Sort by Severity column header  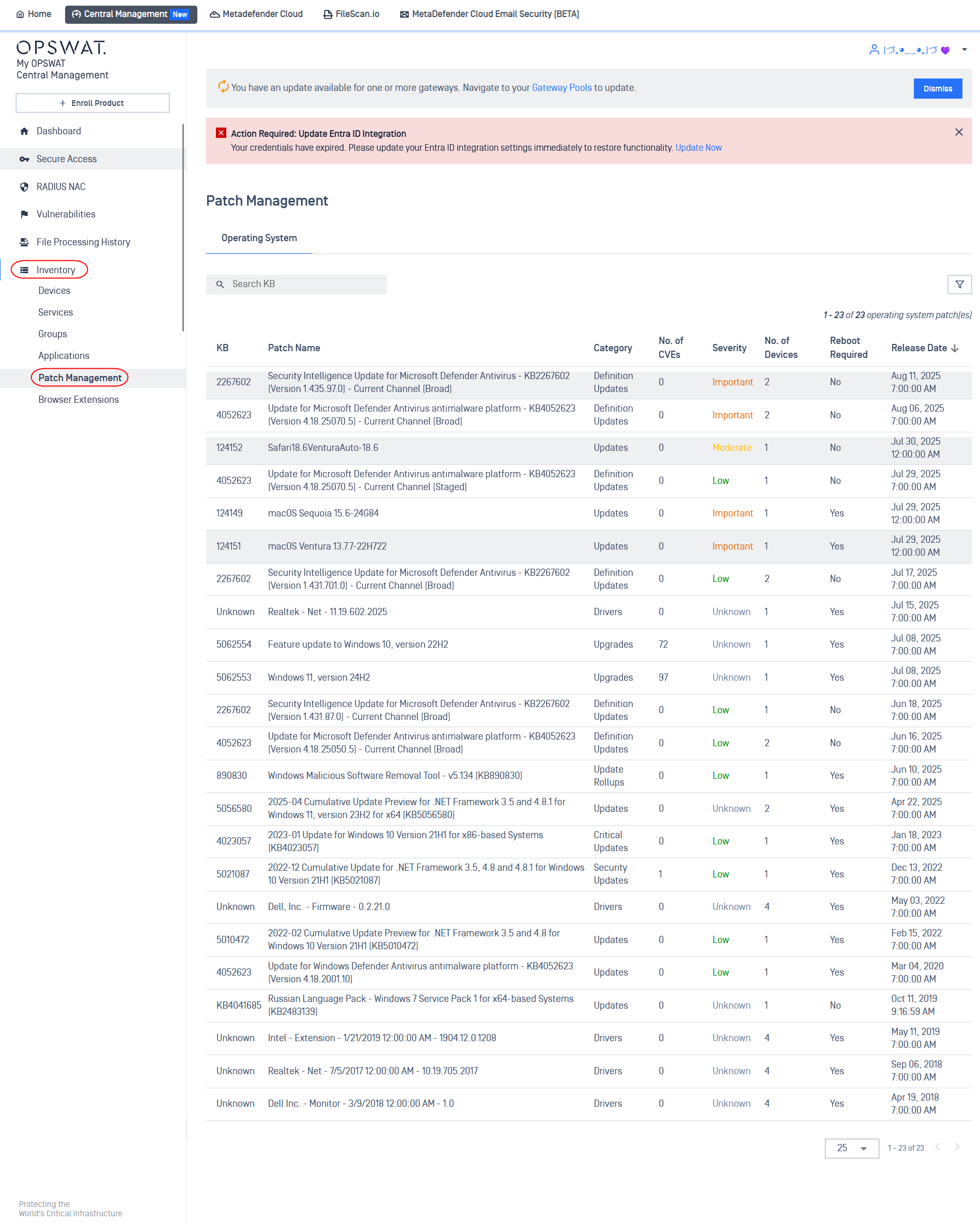pyautogui.click(x=729, y=348)
